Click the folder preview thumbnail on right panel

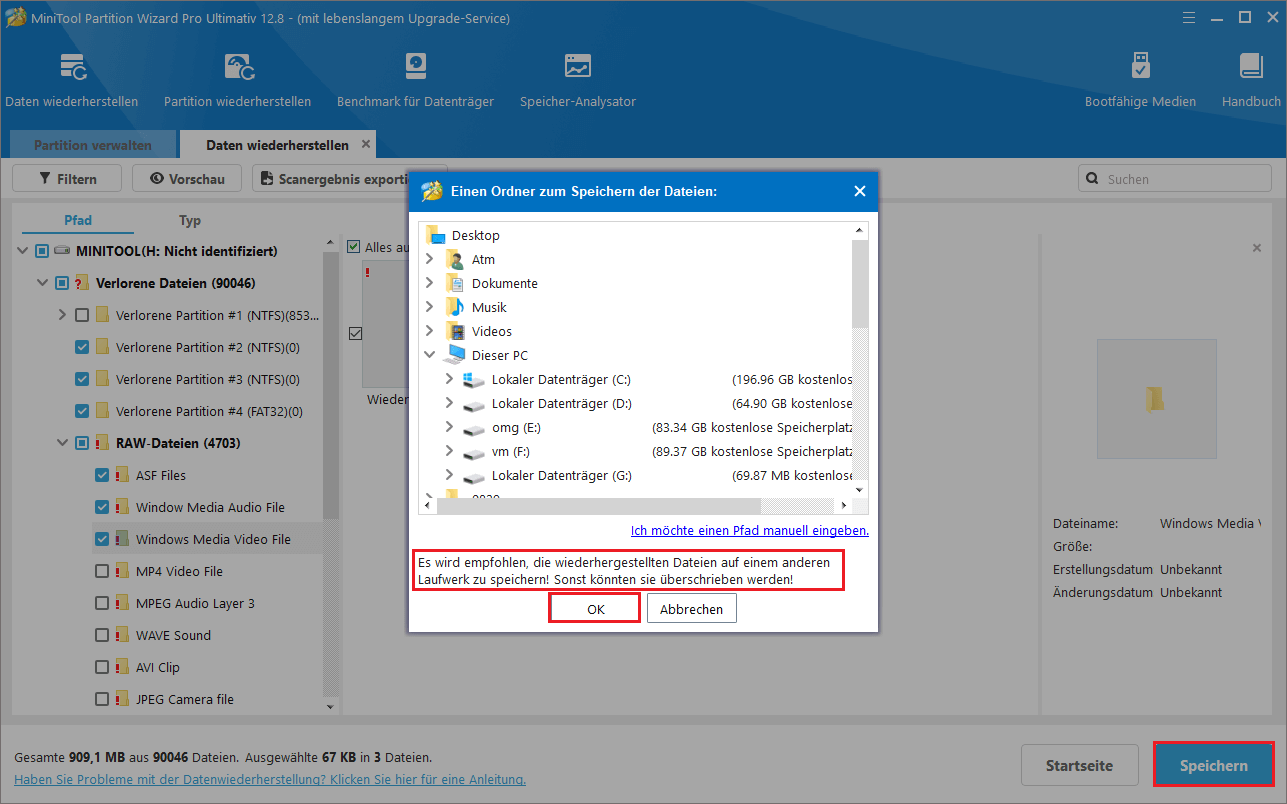[1156, 399]
